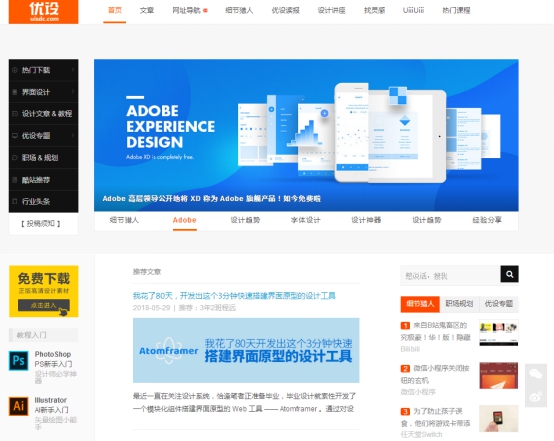Screen dimensions: 554x441
Task: Open the 设计讲座 nav item
Action: [x=331, y=11]
